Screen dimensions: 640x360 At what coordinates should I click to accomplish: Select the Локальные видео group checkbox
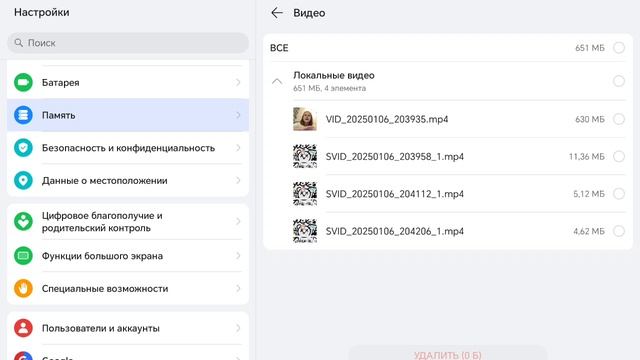(619, 81)
